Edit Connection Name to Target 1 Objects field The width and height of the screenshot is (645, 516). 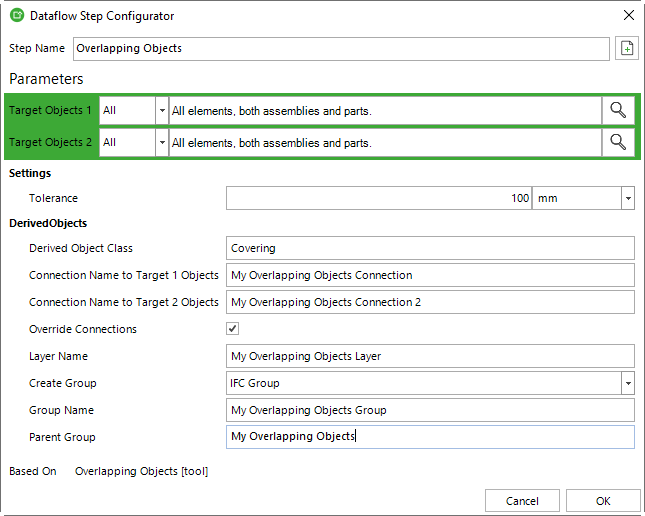(430, 275)
